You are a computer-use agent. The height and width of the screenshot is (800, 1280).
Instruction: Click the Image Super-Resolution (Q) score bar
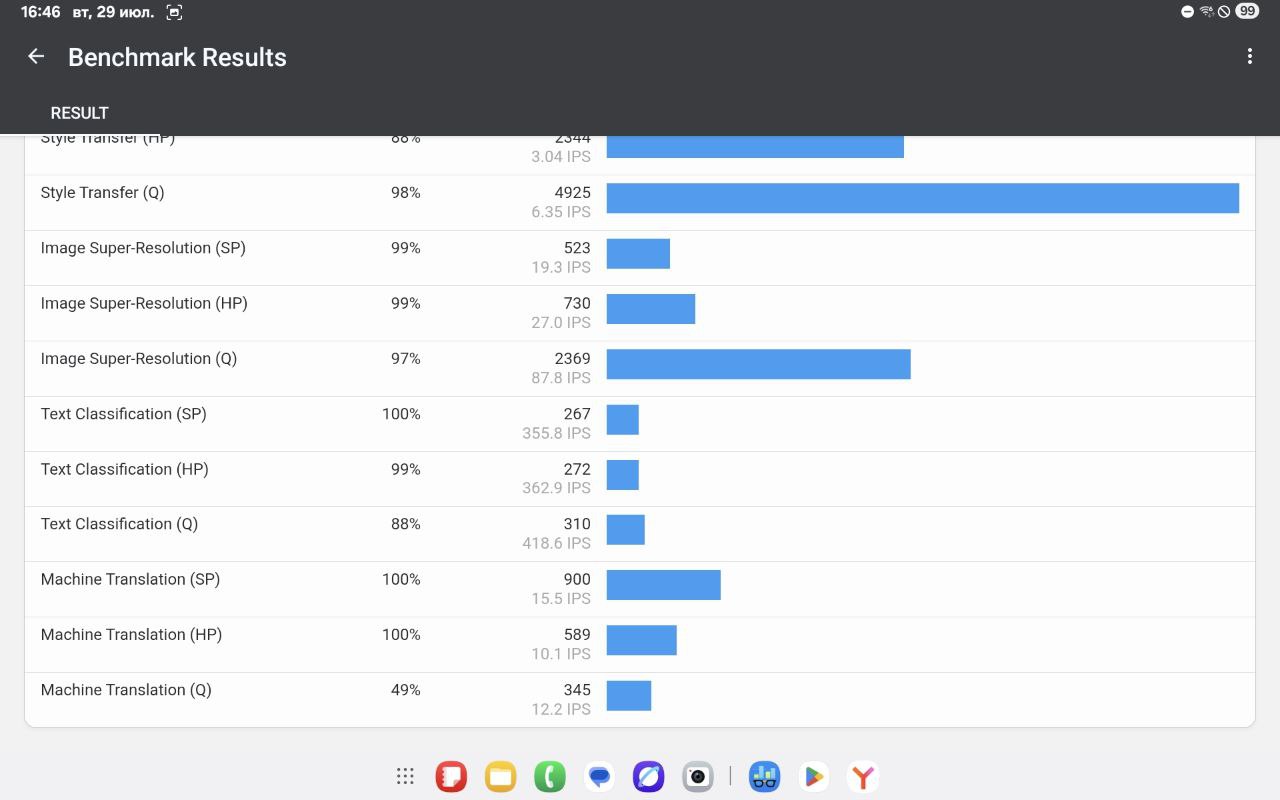(x=758, y=364)
